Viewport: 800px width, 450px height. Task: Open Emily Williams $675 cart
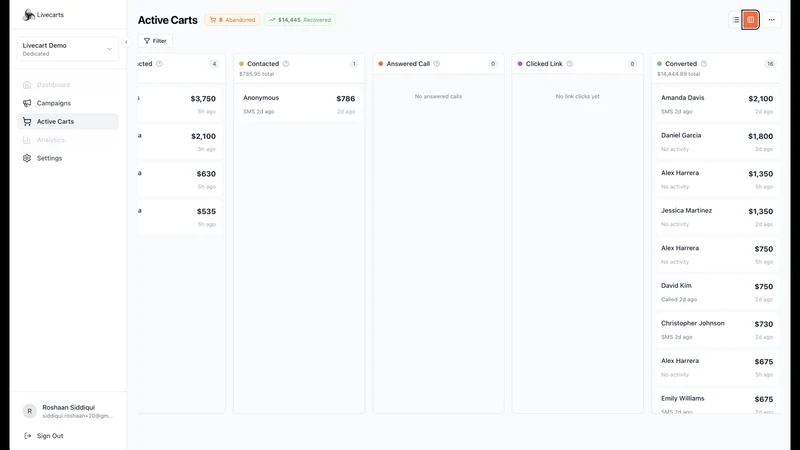[x=717, y=402]
